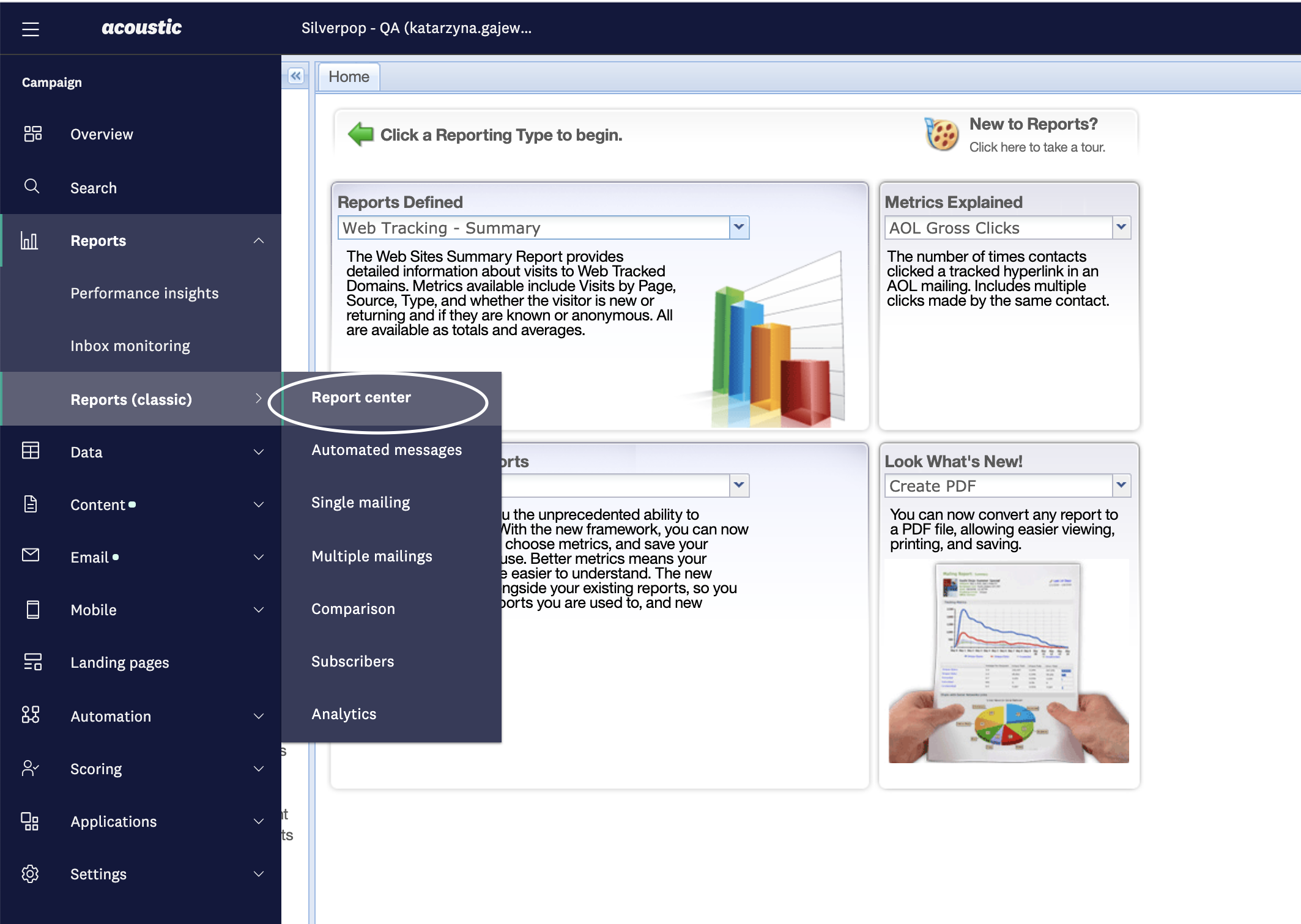Open the Metrics Explained dropdown arrow

1121,227
